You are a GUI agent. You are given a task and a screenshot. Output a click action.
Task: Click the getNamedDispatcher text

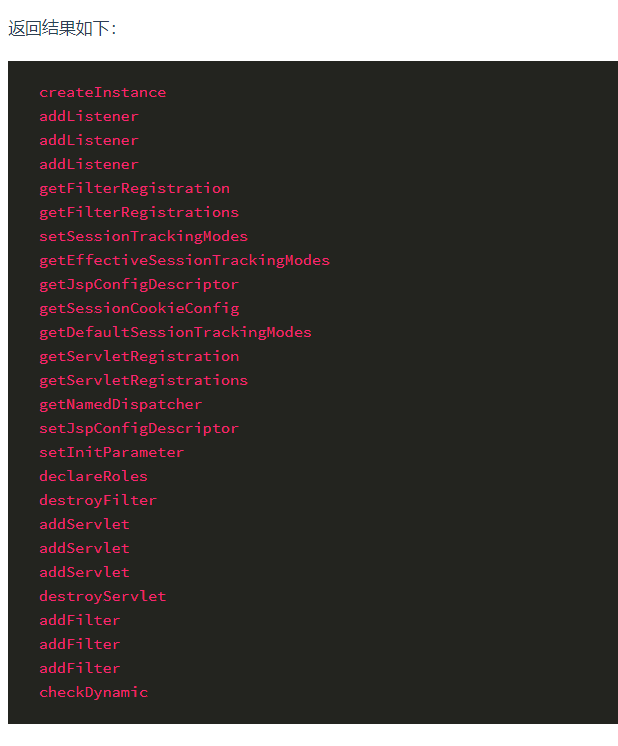[120, 405]
